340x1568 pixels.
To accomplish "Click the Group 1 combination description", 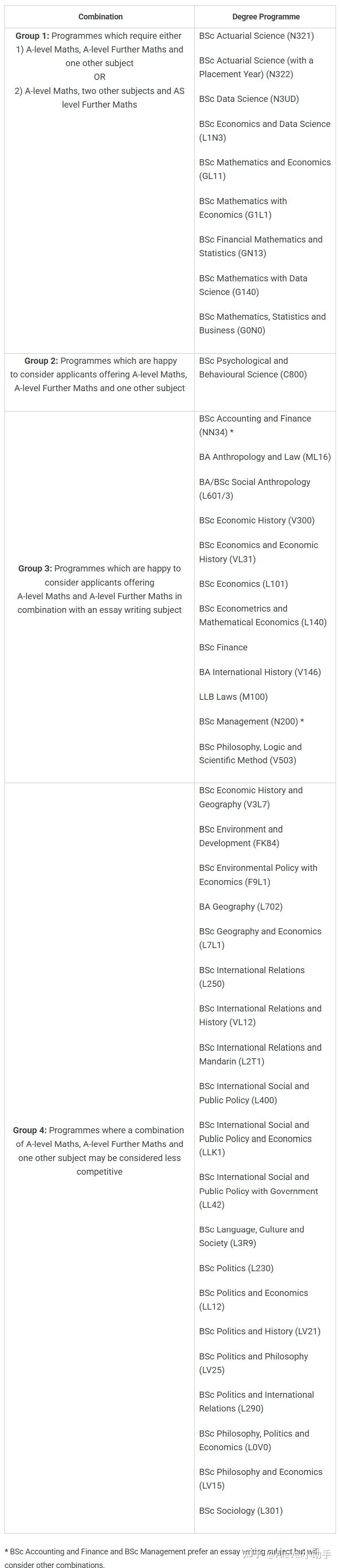I will tap(99, 70).
